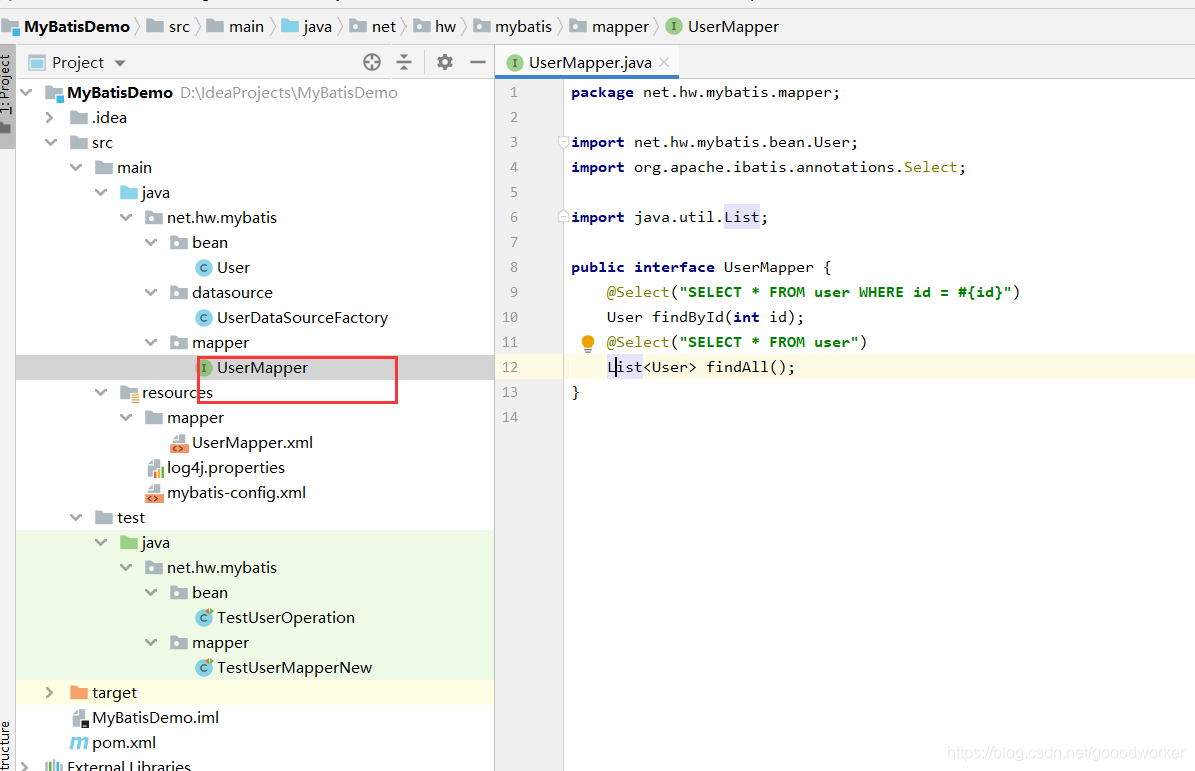Click MyBatisDemo in breadcrumb bar

[77, 27]
